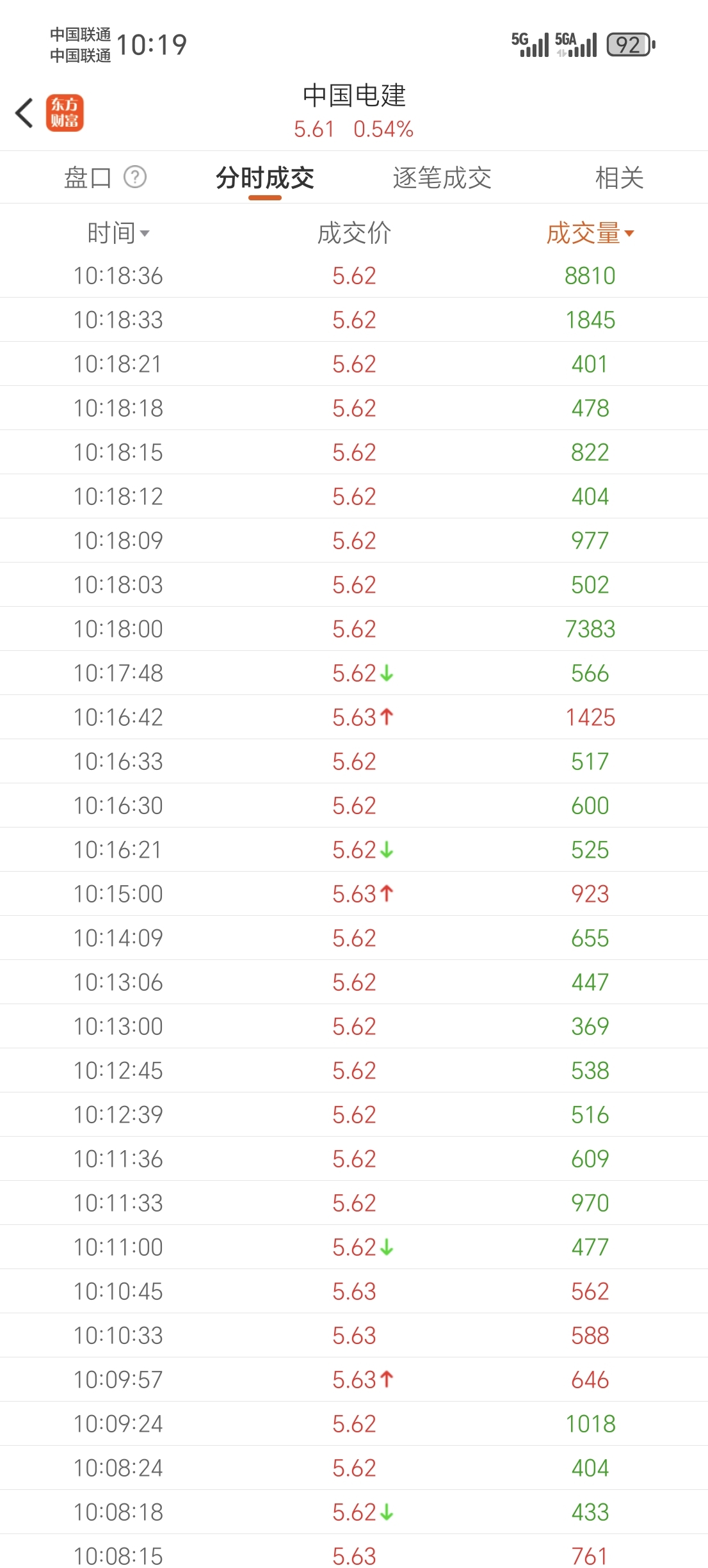Tap the back arrow icon

[24, 113]
